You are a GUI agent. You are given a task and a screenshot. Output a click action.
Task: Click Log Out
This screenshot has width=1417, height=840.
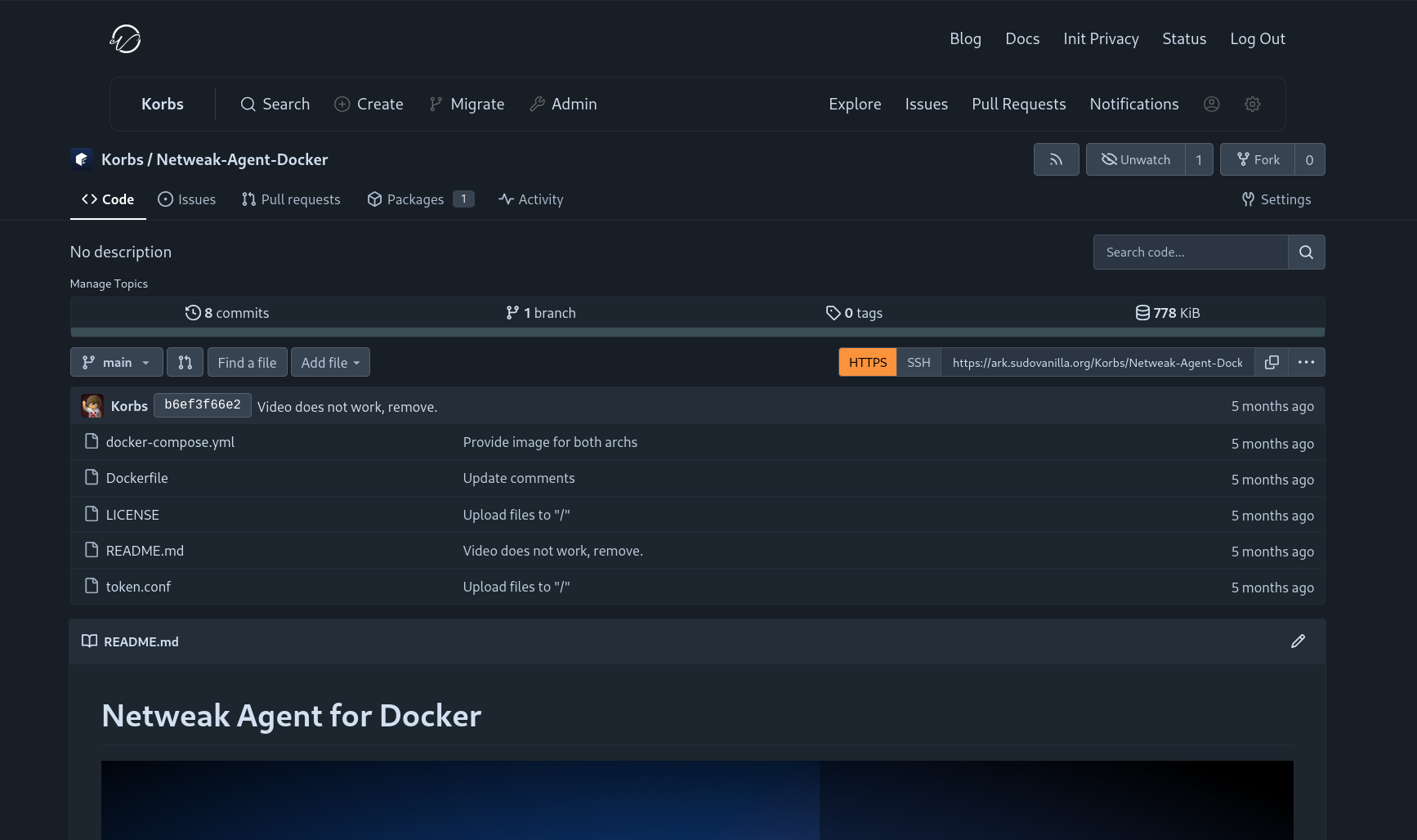(x=1258, y=38)
